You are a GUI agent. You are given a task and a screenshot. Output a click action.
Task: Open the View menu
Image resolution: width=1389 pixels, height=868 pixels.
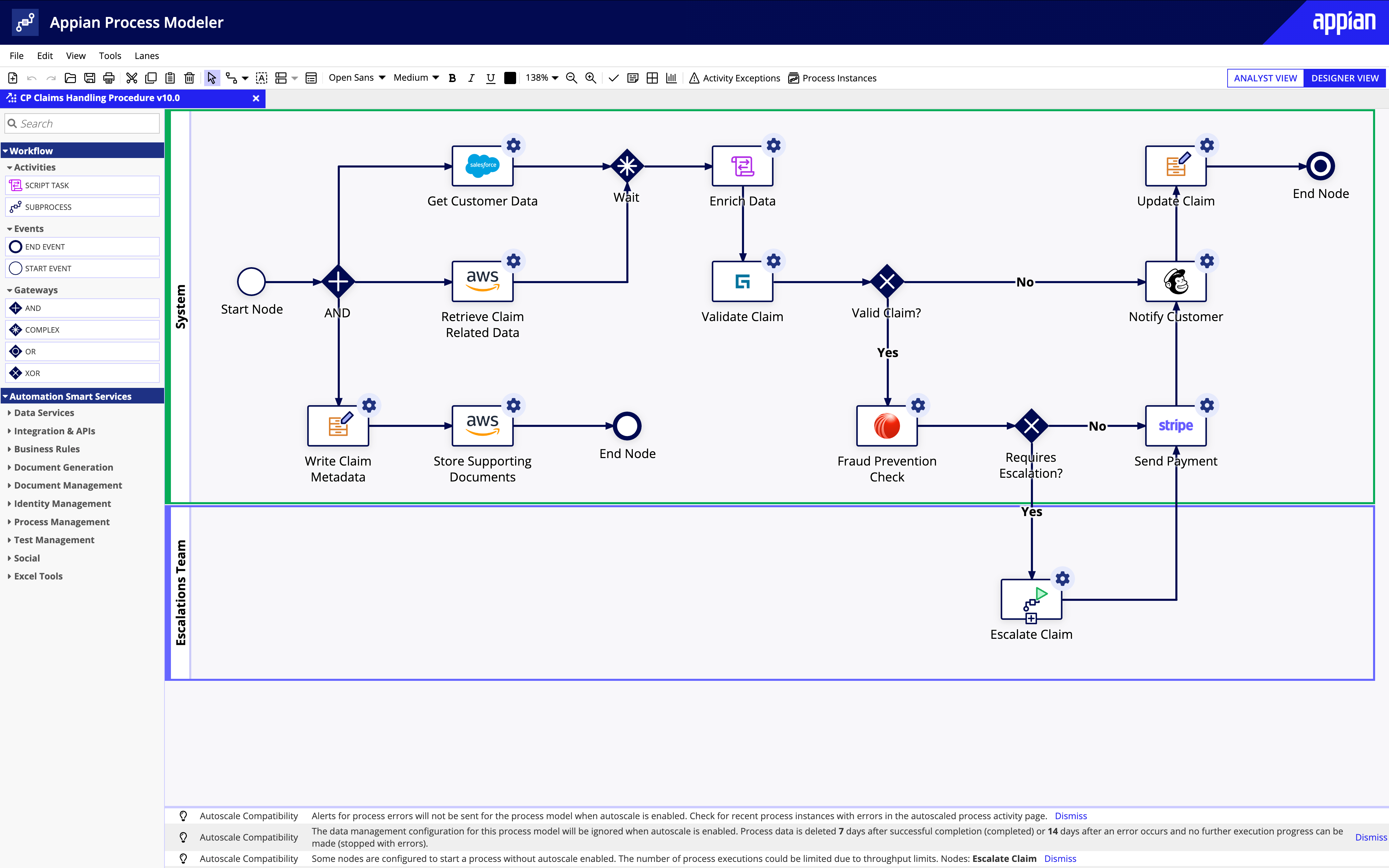pos(76,56)
